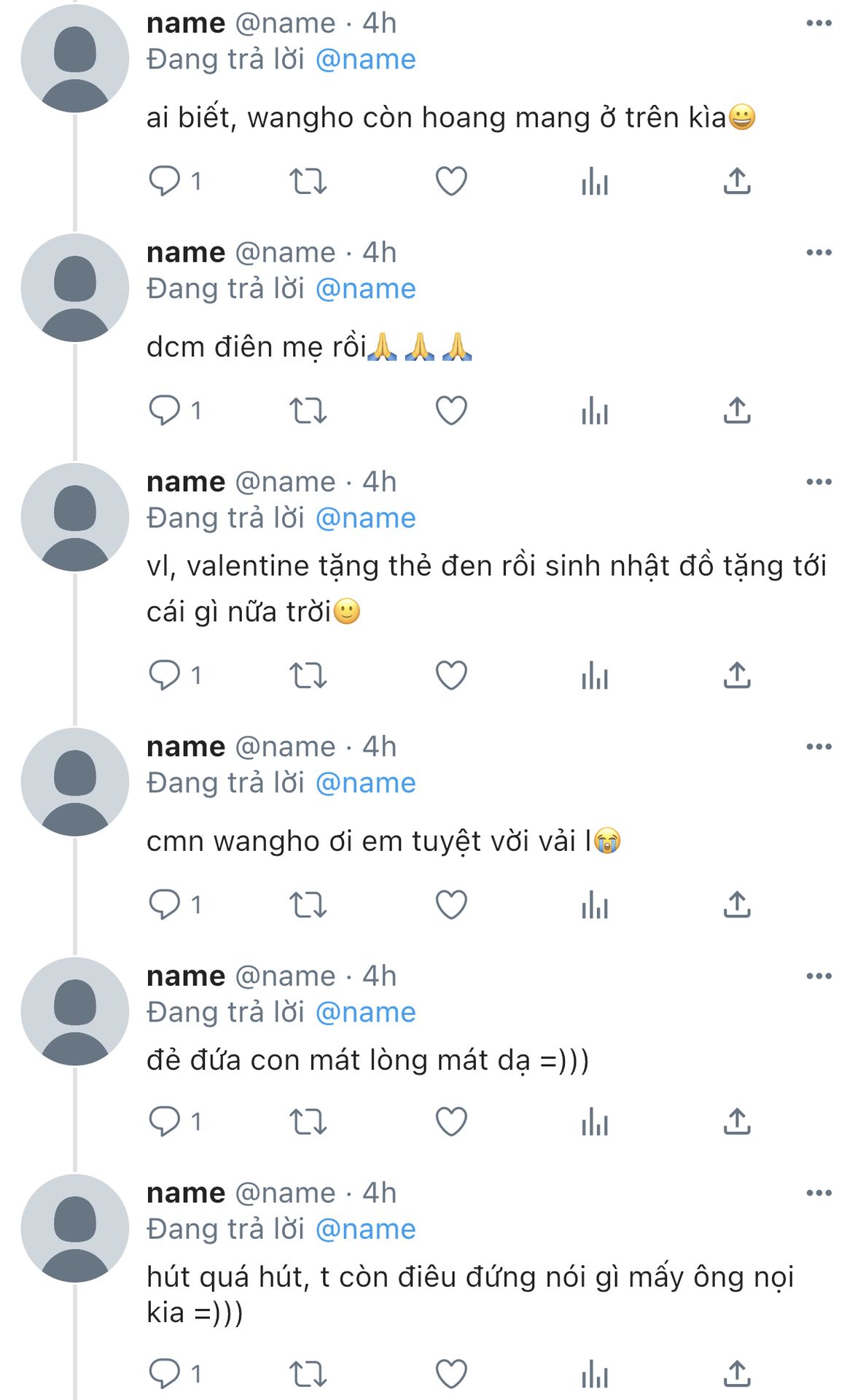Share the 'hút quá hút' tweet
The height and width of the screenshot is (1400, 863).
coord(737,1374)
